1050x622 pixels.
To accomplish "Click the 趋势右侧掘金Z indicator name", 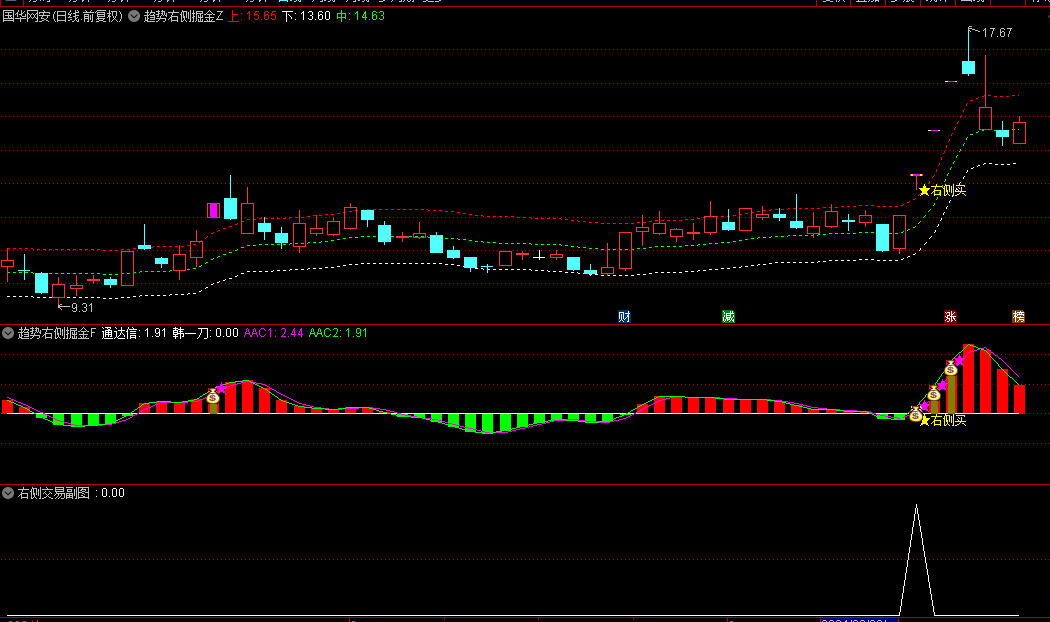I will point(183,16).
